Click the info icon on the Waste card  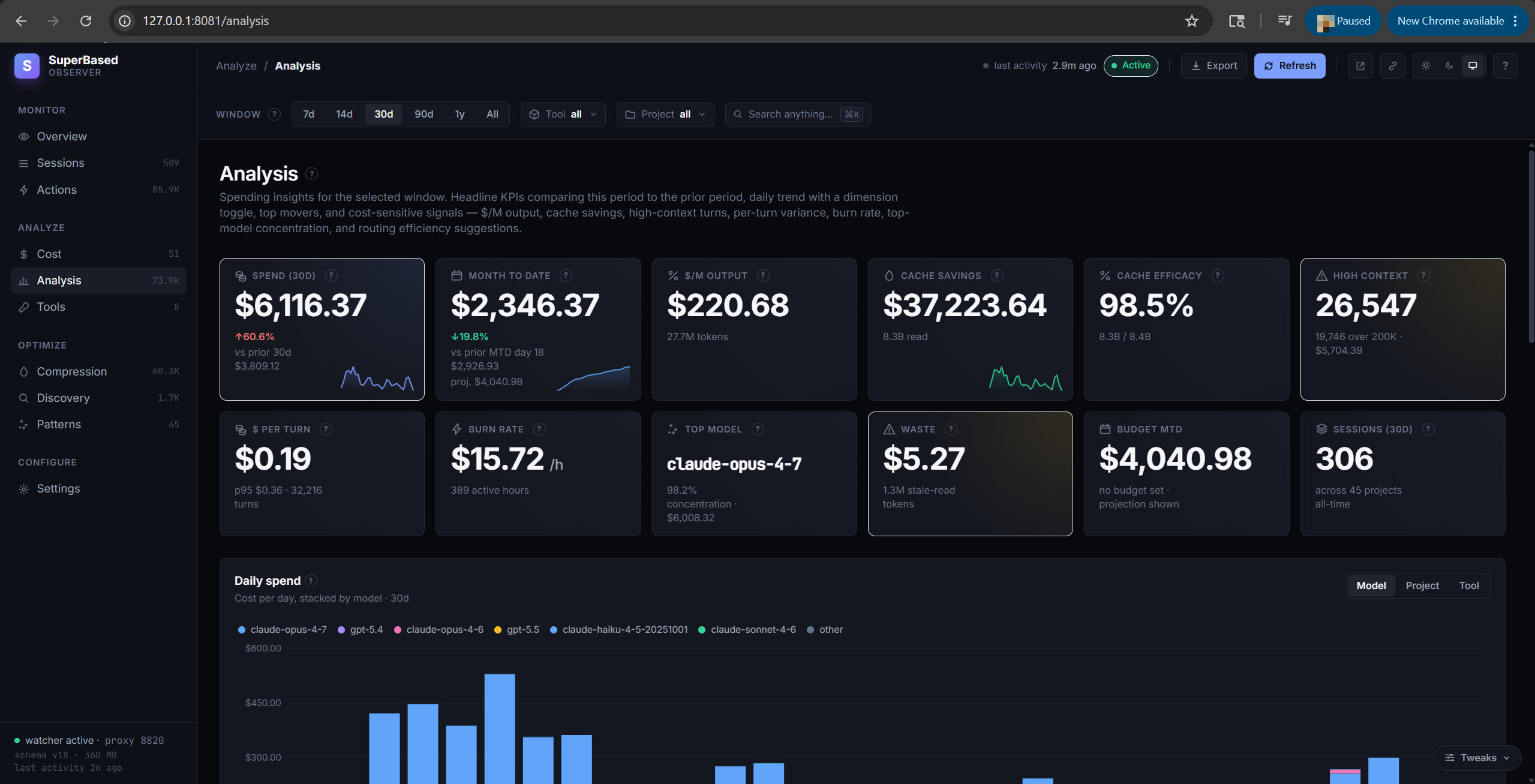951,429
